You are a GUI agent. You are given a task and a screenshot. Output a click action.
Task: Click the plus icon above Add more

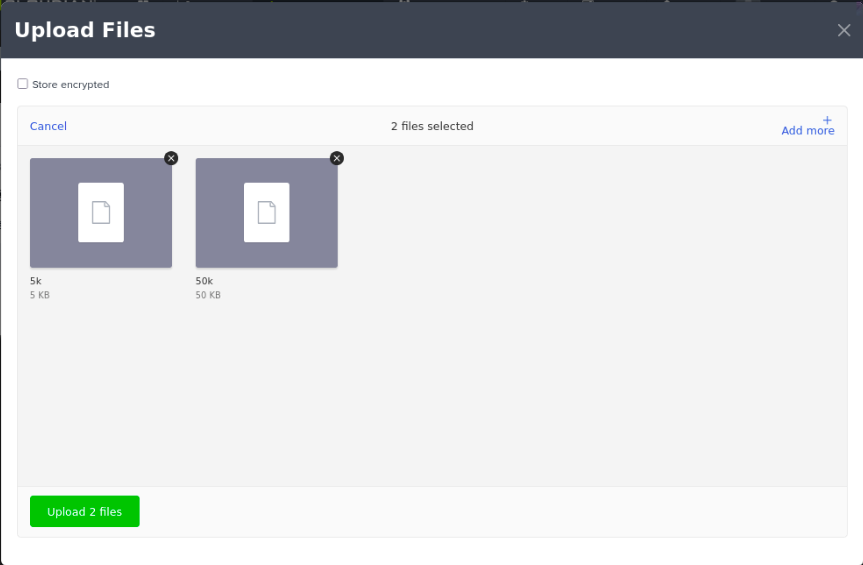click(x=827, y=120)
